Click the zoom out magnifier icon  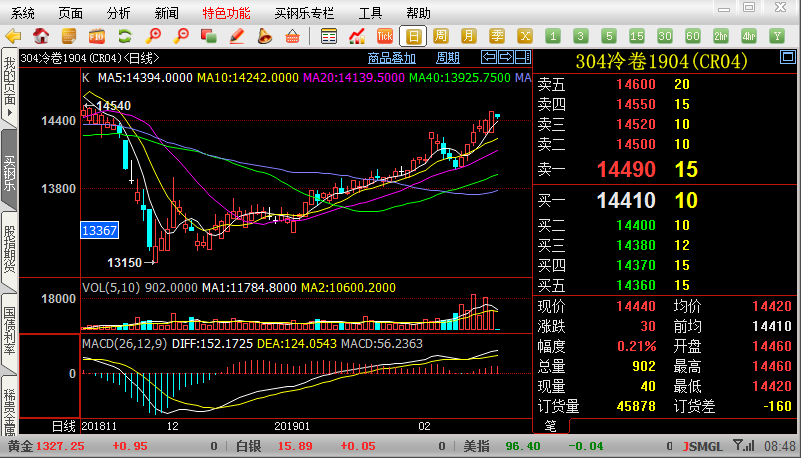tap(181, 36)
